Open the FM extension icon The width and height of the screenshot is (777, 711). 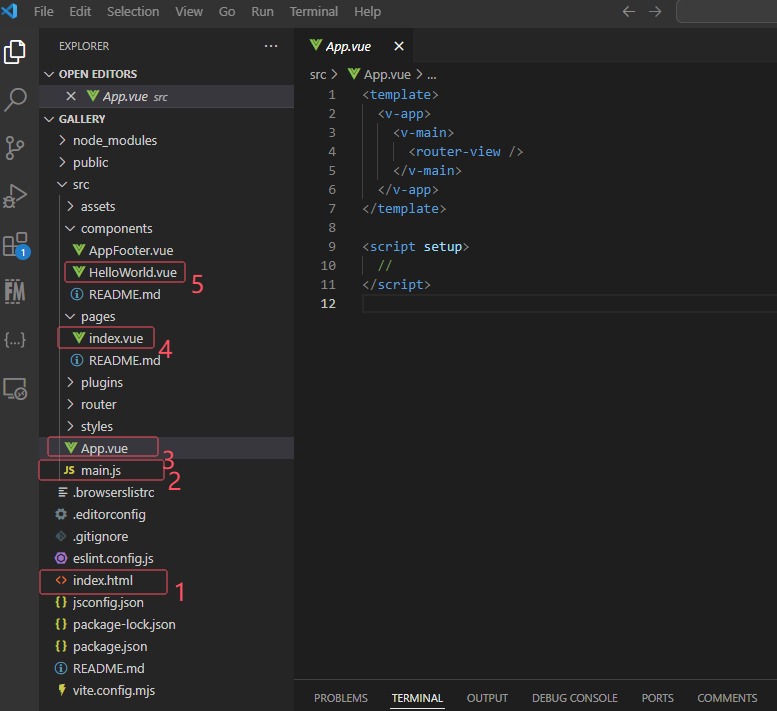click(x=15, y=291)
